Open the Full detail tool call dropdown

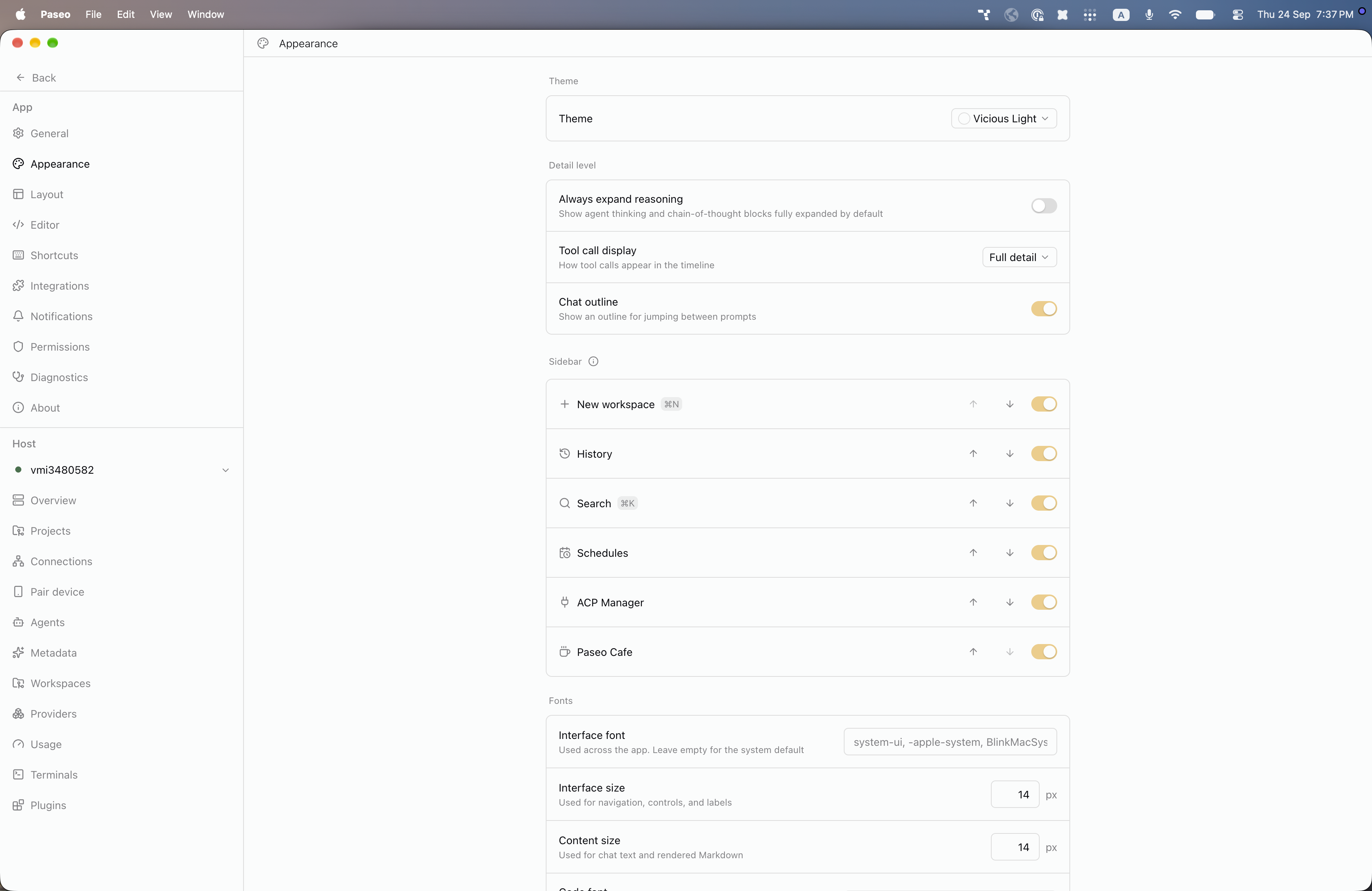tap(1019, 257)
